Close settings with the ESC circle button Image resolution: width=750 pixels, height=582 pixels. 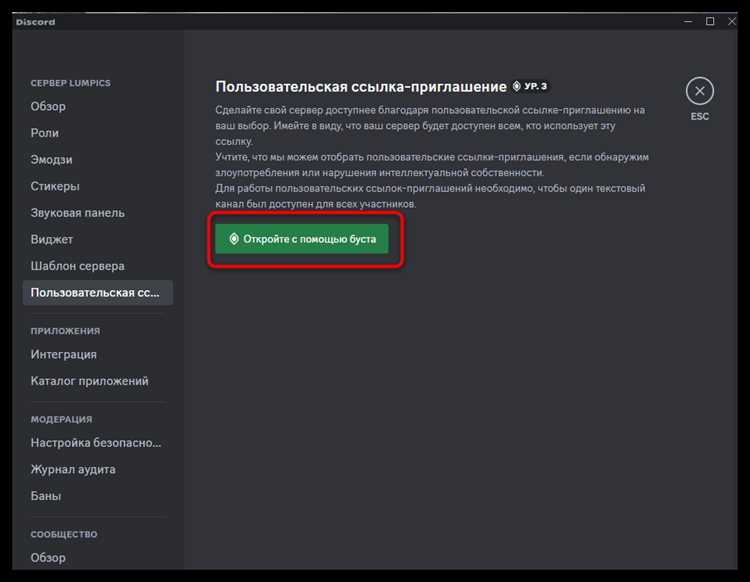click(699, 91)
